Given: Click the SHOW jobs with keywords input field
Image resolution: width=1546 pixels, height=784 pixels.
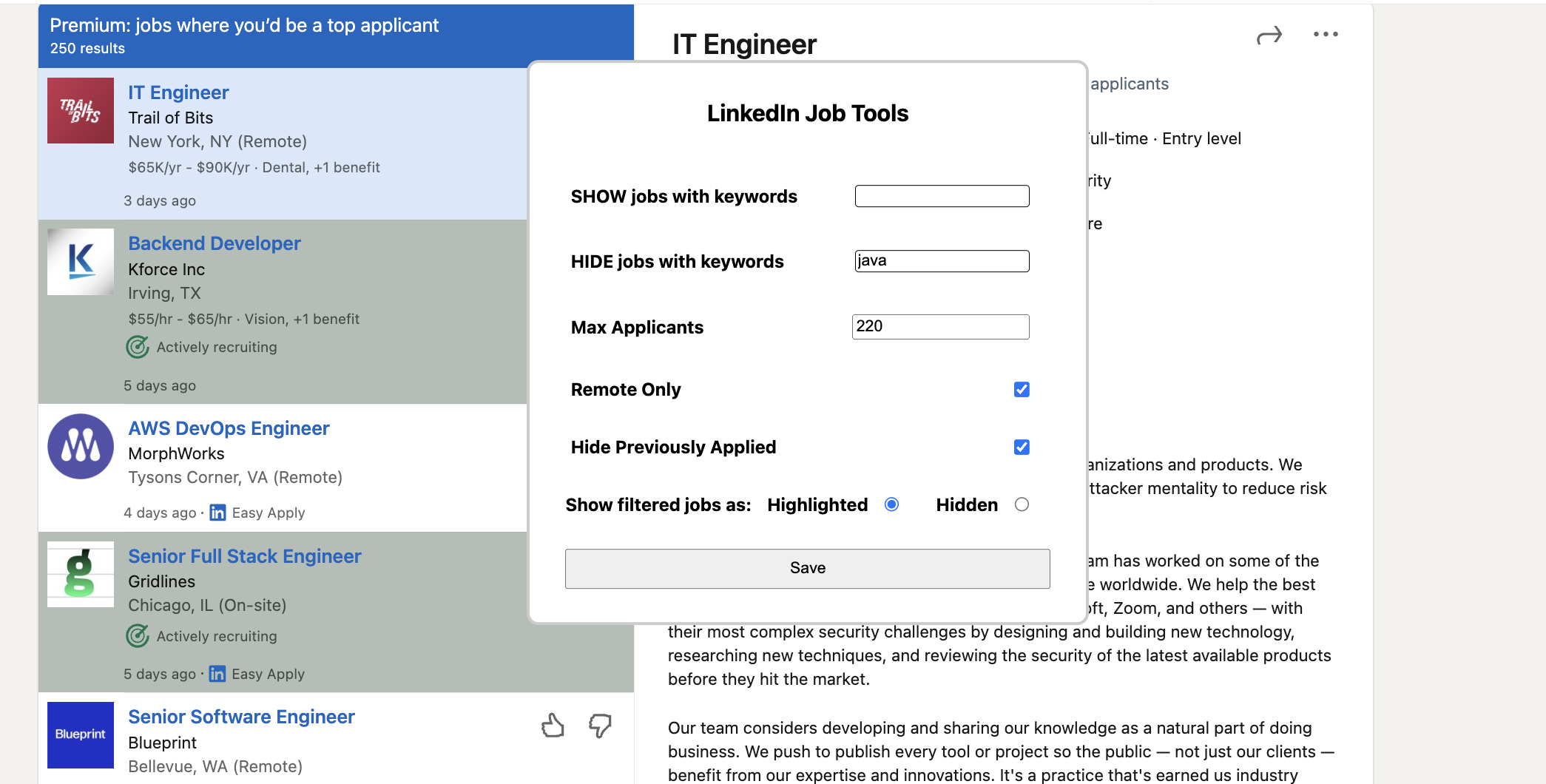Looking at the screenshot, I should tap(942, 196).
